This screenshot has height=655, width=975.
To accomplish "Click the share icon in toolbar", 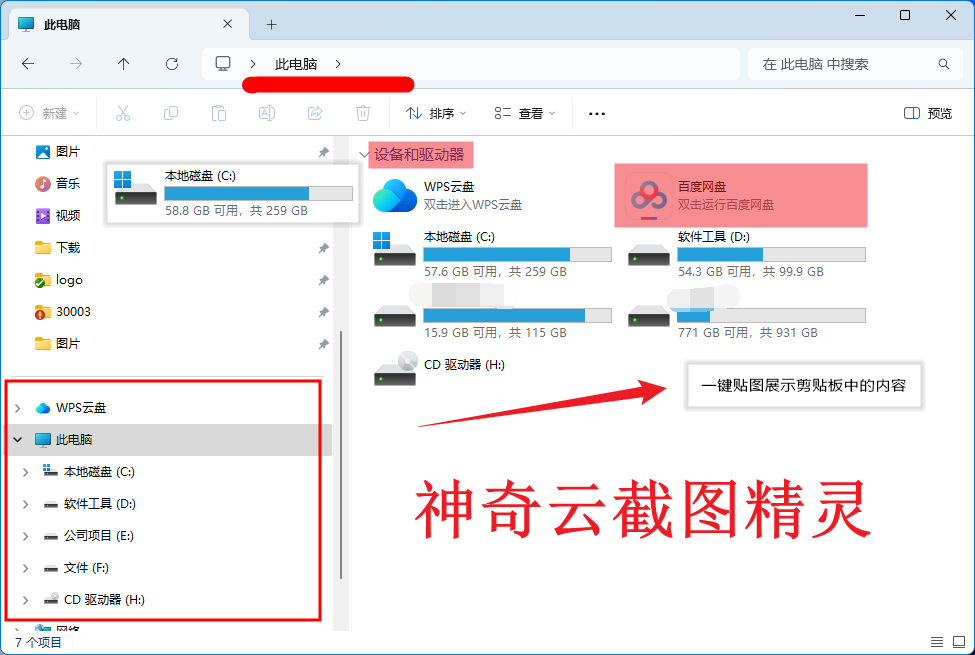I will (315, 113).
